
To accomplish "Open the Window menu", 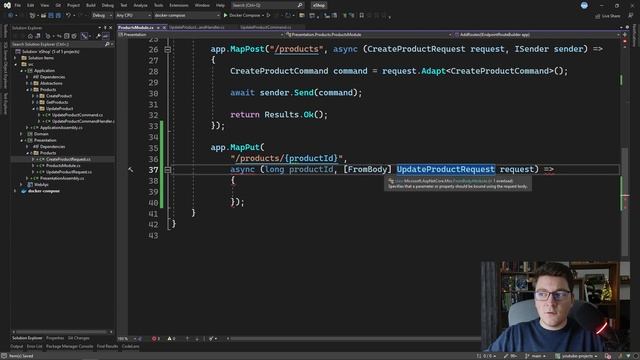I will pyautogui.click(x=202, y=5).
